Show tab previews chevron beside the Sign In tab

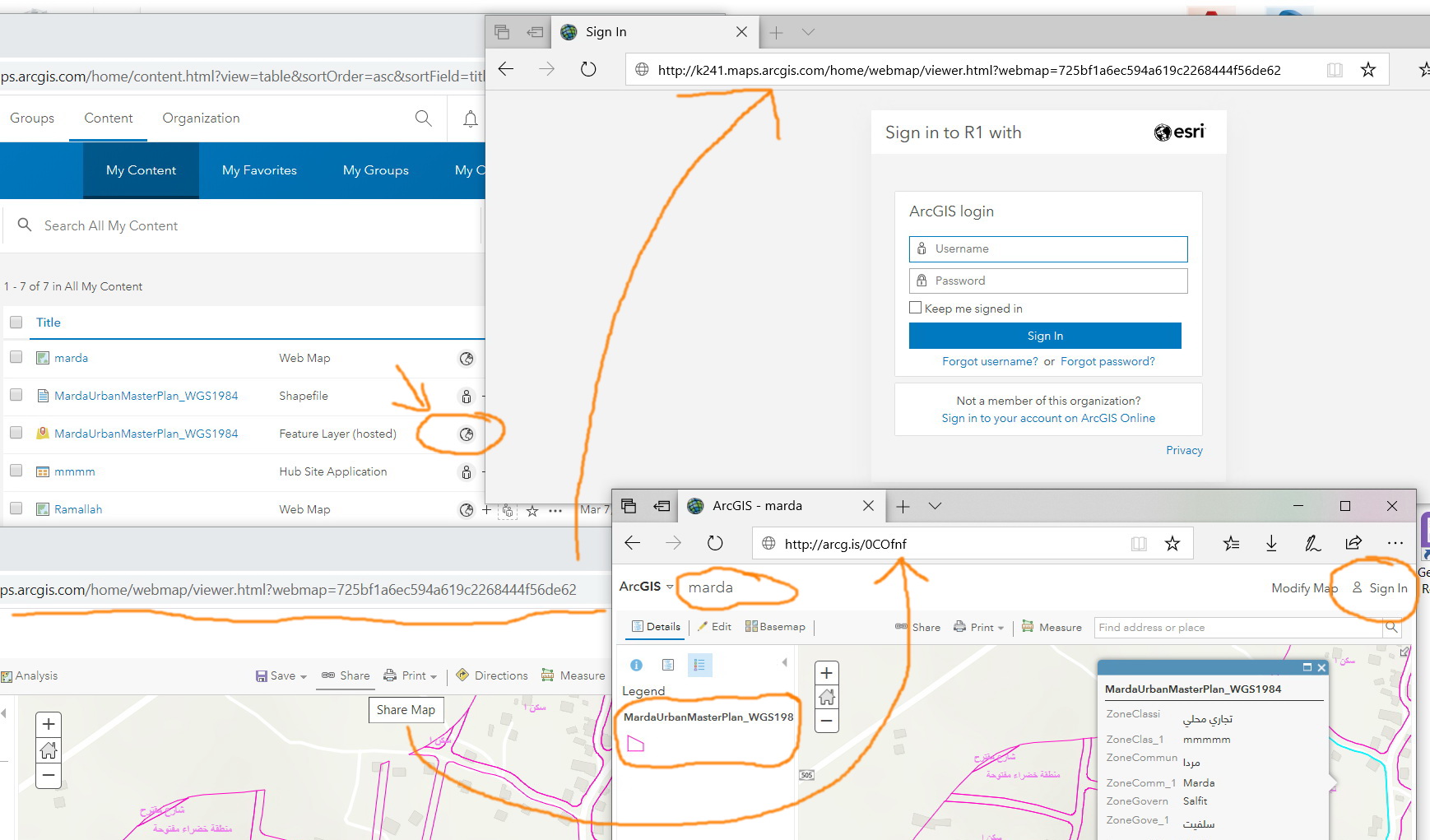pos(808,32)
